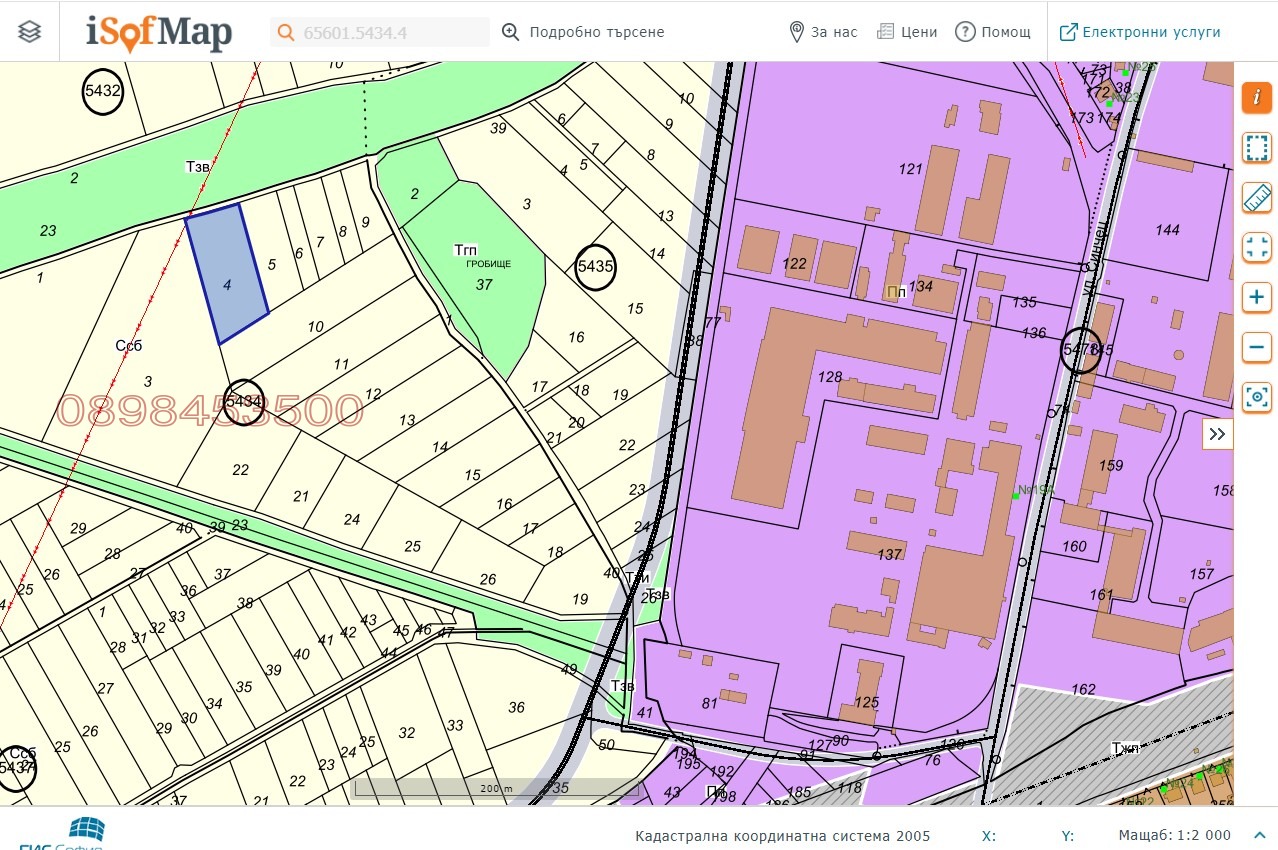This screenshot has width=1278, height=850.
Task: Activate the info identify tool
Action: click(1256, 98)
